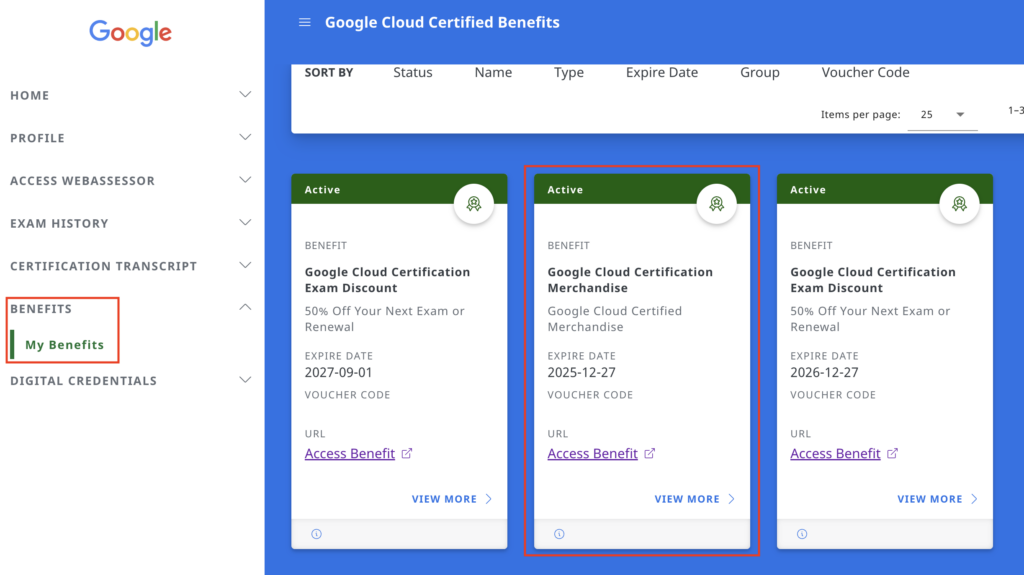Click external link icon beside Merchandise Access Benefit
Image resolution: width=1024 pixels, height=575 pixels.
pos(649,453)
